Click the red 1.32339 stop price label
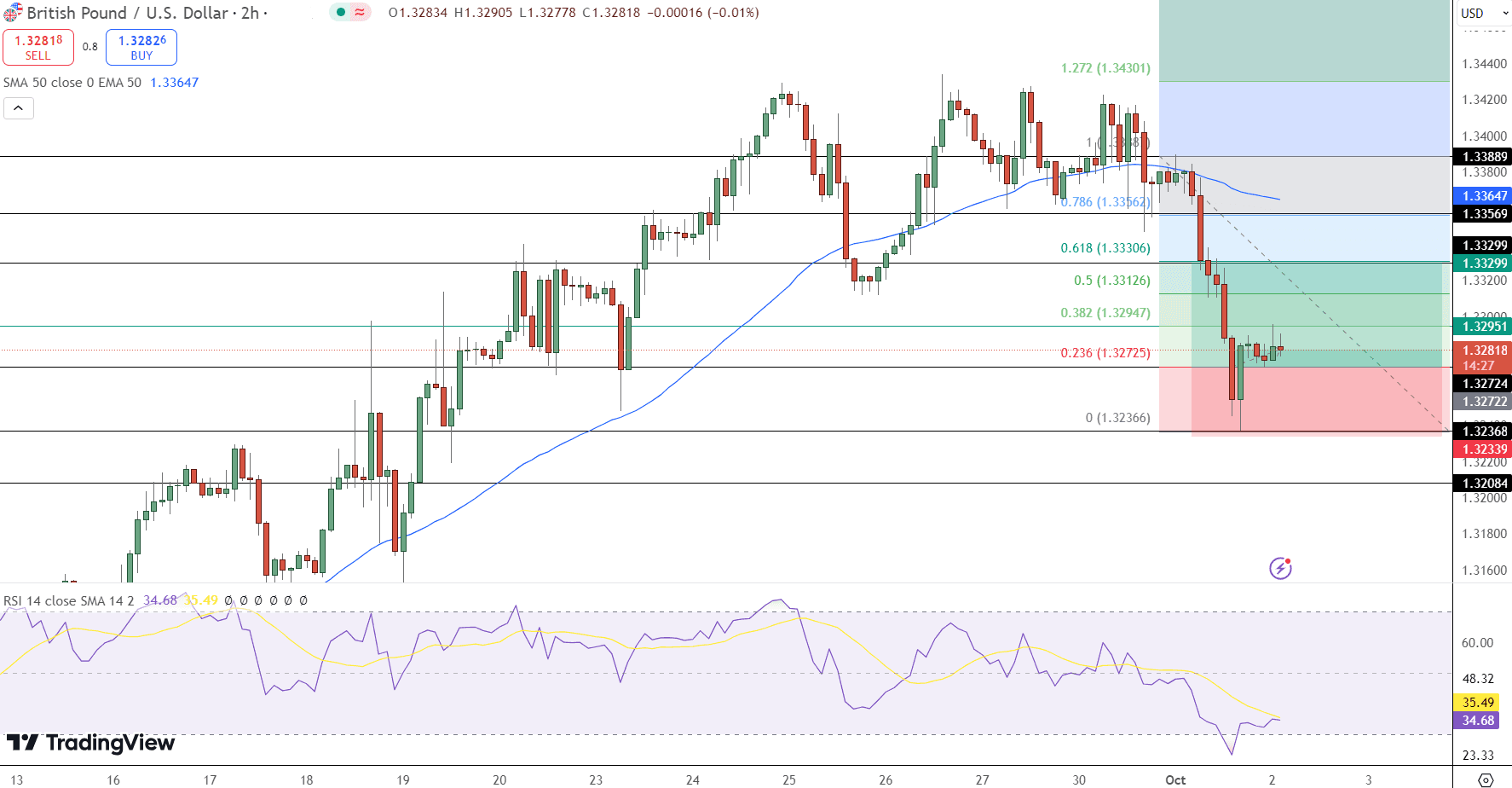 click(1484, 449)
